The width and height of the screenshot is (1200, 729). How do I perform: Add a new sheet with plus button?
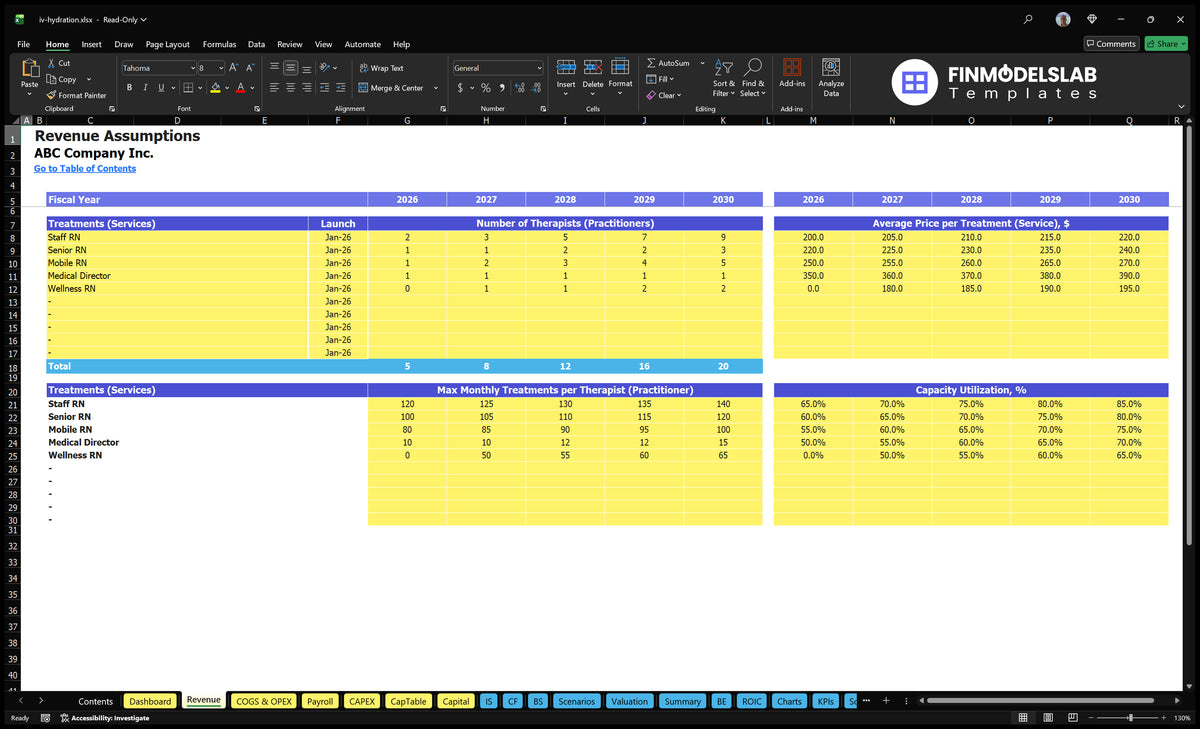point(885,701)
